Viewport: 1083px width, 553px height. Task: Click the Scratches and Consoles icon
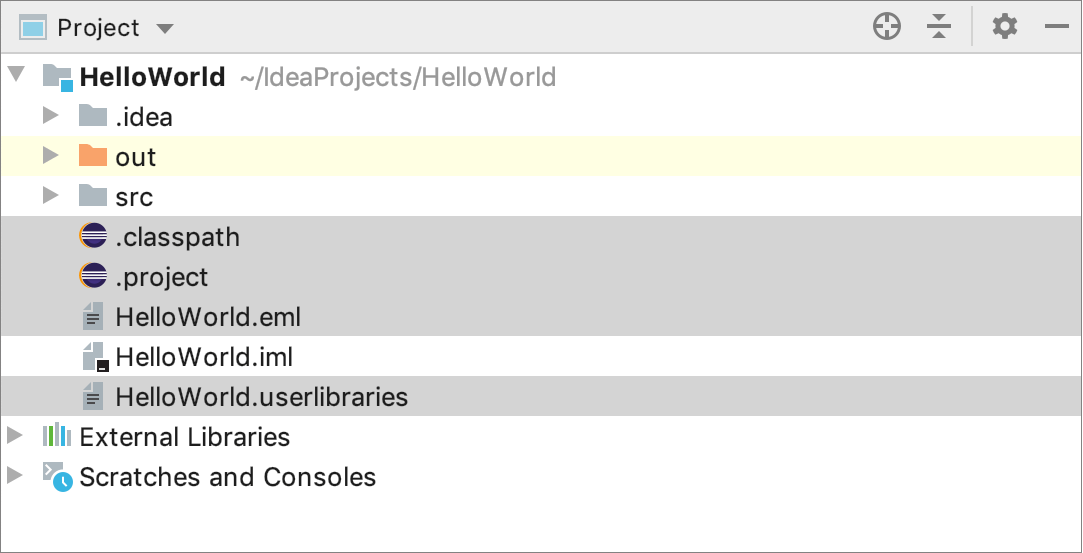click(x=57, y=476)
